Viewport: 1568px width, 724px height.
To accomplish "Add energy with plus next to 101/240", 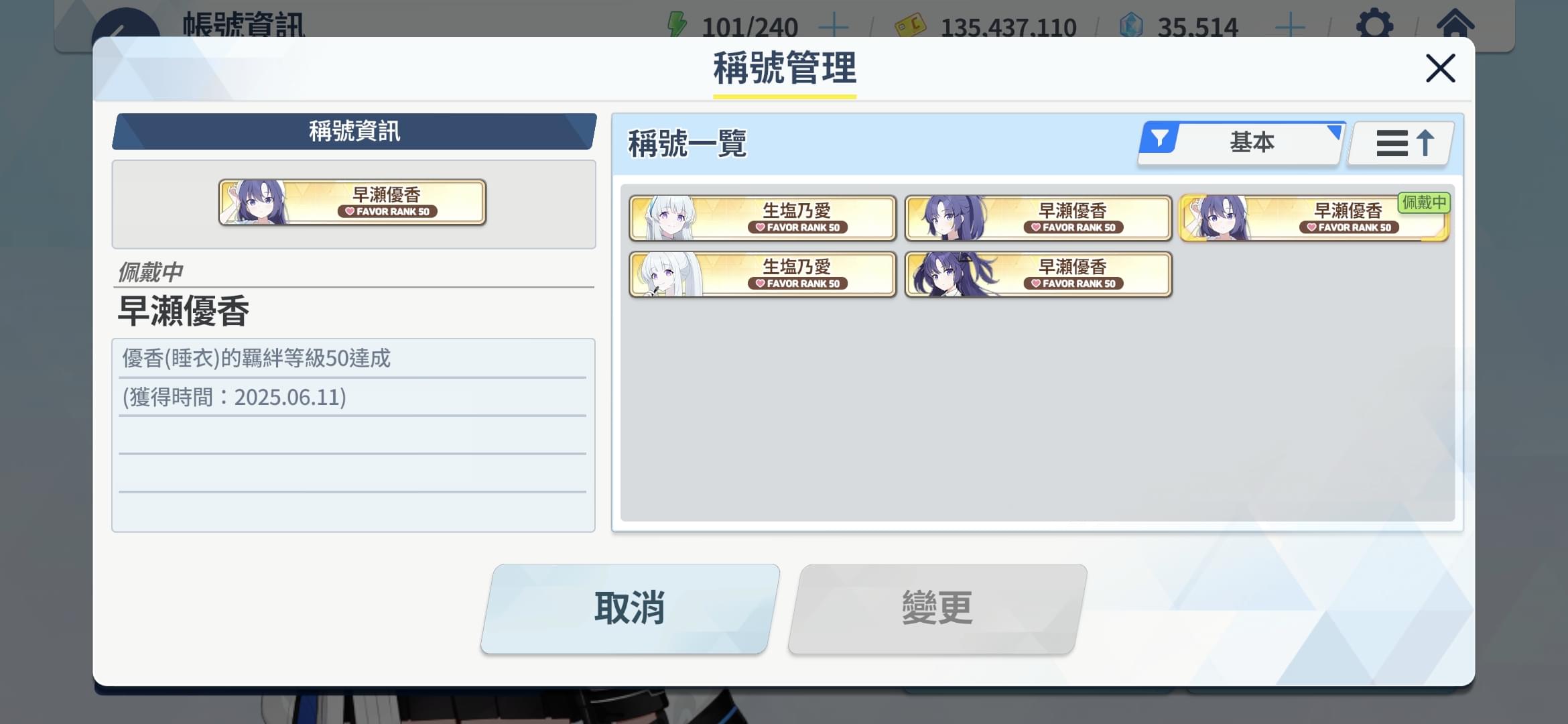I will click(834, 27).
